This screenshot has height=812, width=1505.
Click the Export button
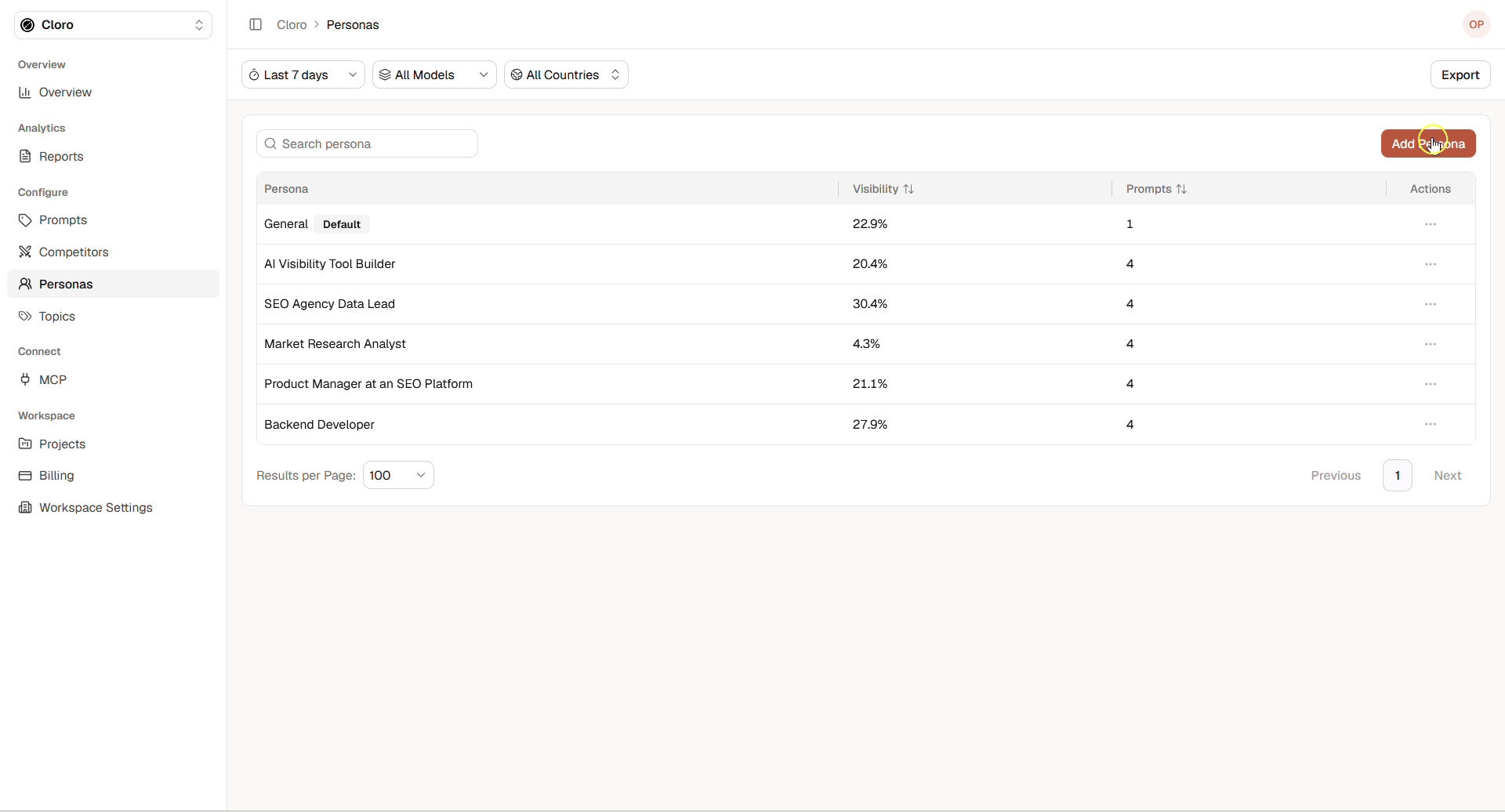pos(1460,74)
